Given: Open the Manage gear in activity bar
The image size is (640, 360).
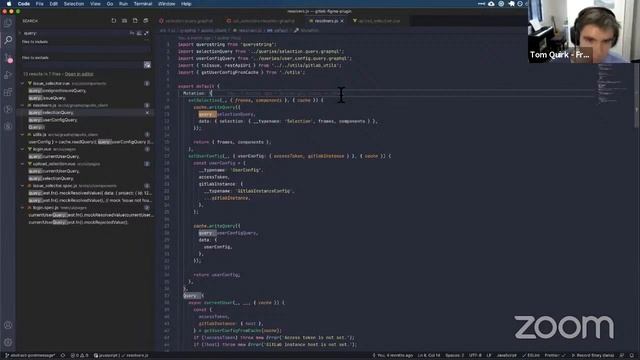Looking at the screenshot, I should pyautogui.click(x=8, y=342).
